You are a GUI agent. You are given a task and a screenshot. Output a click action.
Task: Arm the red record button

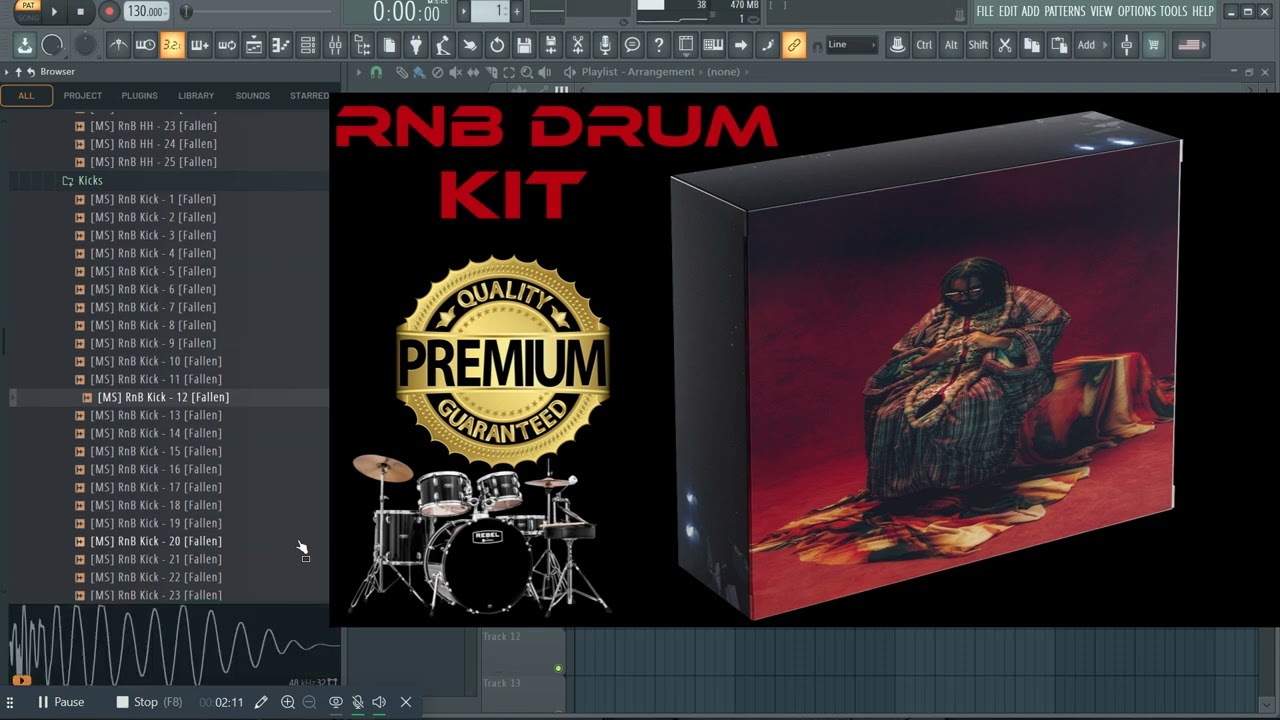pos(109,11)
